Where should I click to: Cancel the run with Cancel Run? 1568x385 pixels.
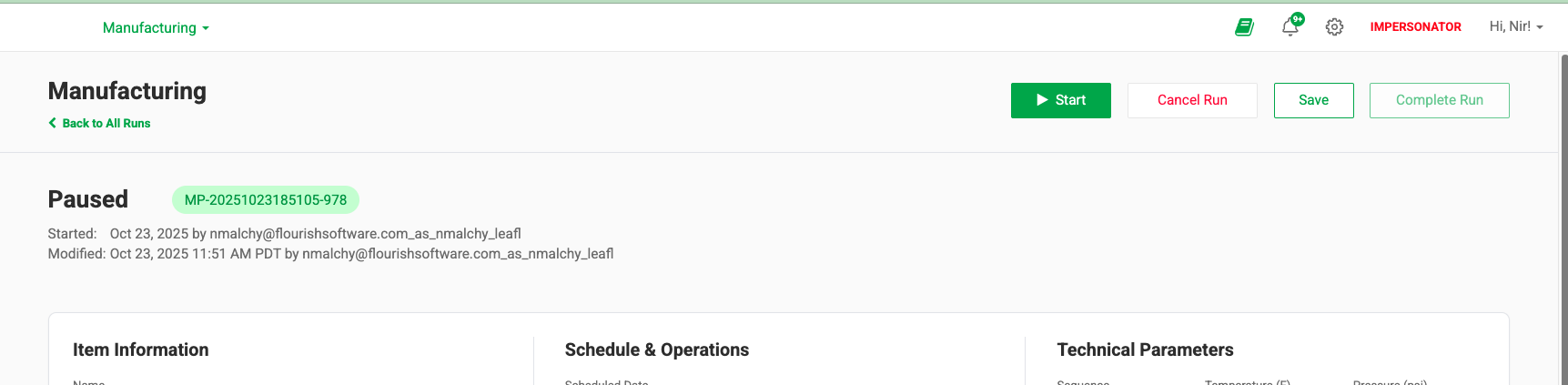point(1192,100)
